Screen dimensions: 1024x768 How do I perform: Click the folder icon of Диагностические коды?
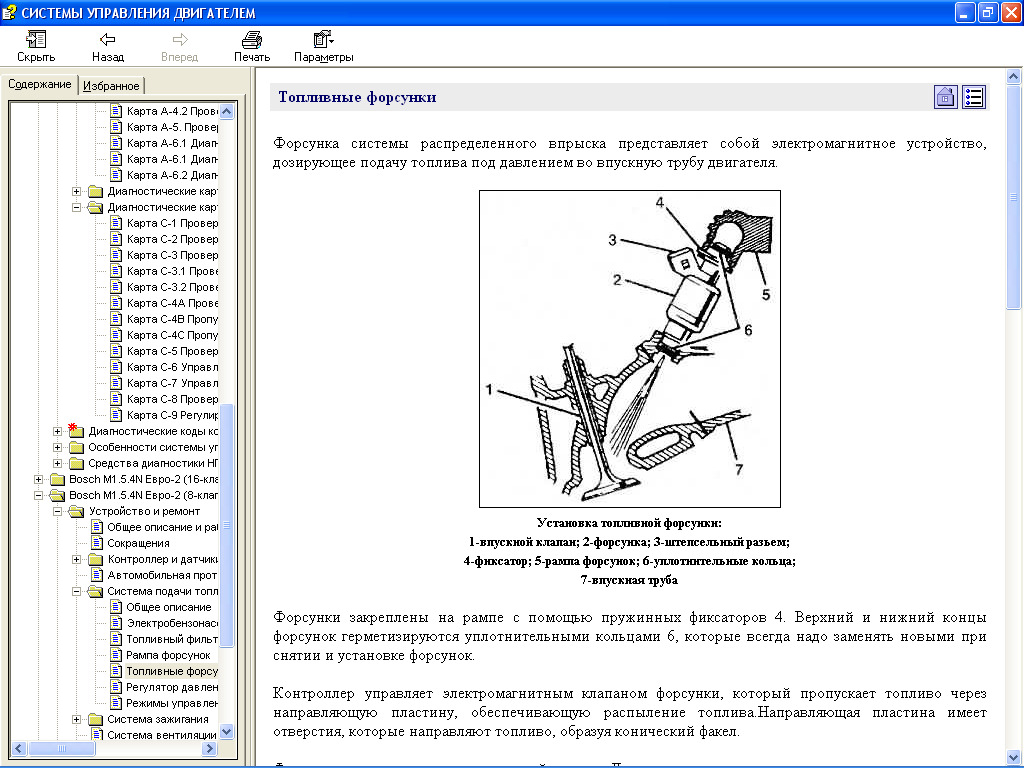pyautogui.click(x=76, y=430)
